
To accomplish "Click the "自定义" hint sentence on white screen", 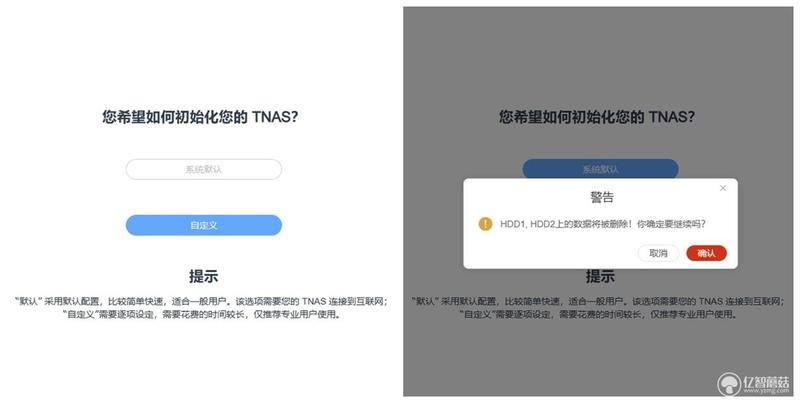I will tap(204, 314).
